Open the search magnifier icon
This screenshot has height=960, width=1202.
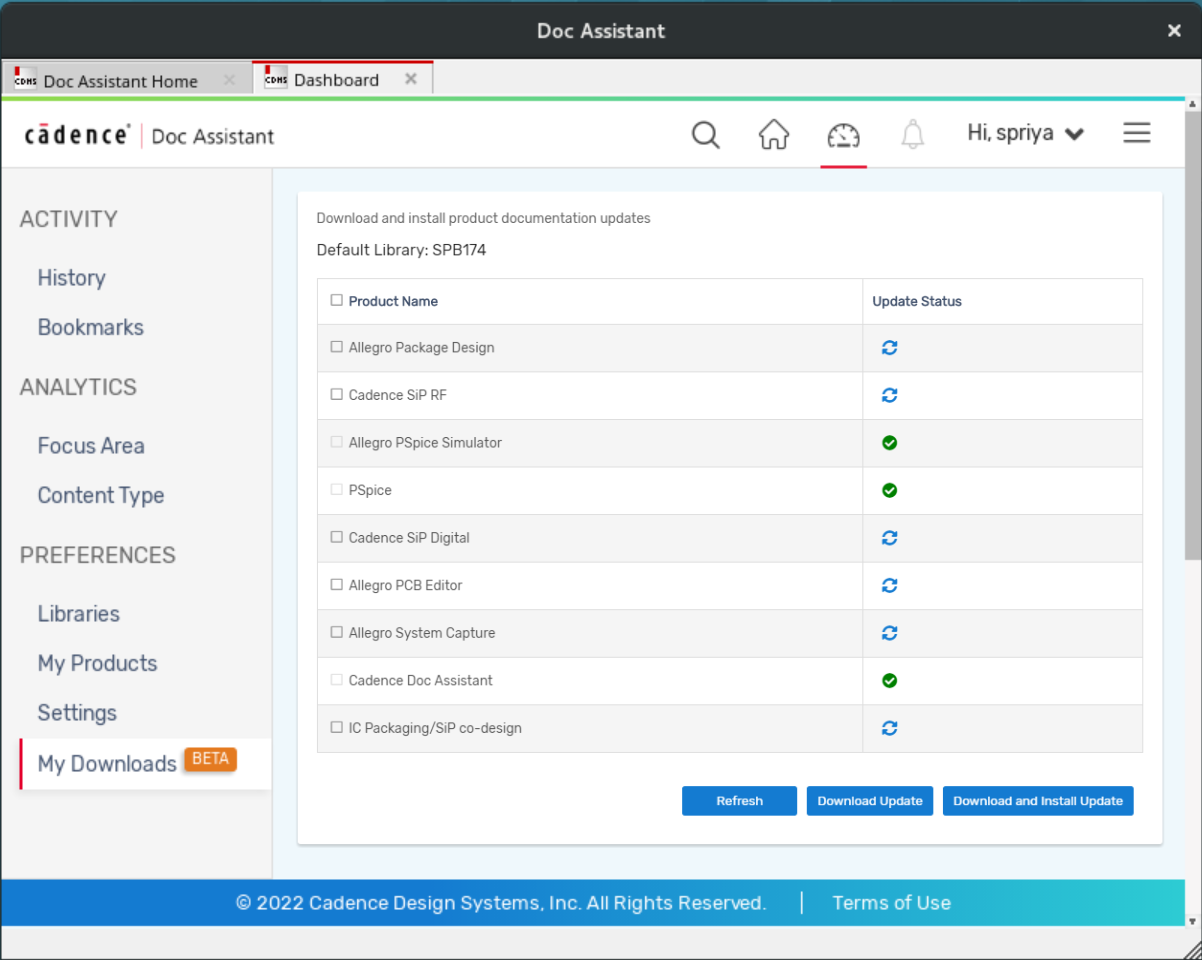706,135
